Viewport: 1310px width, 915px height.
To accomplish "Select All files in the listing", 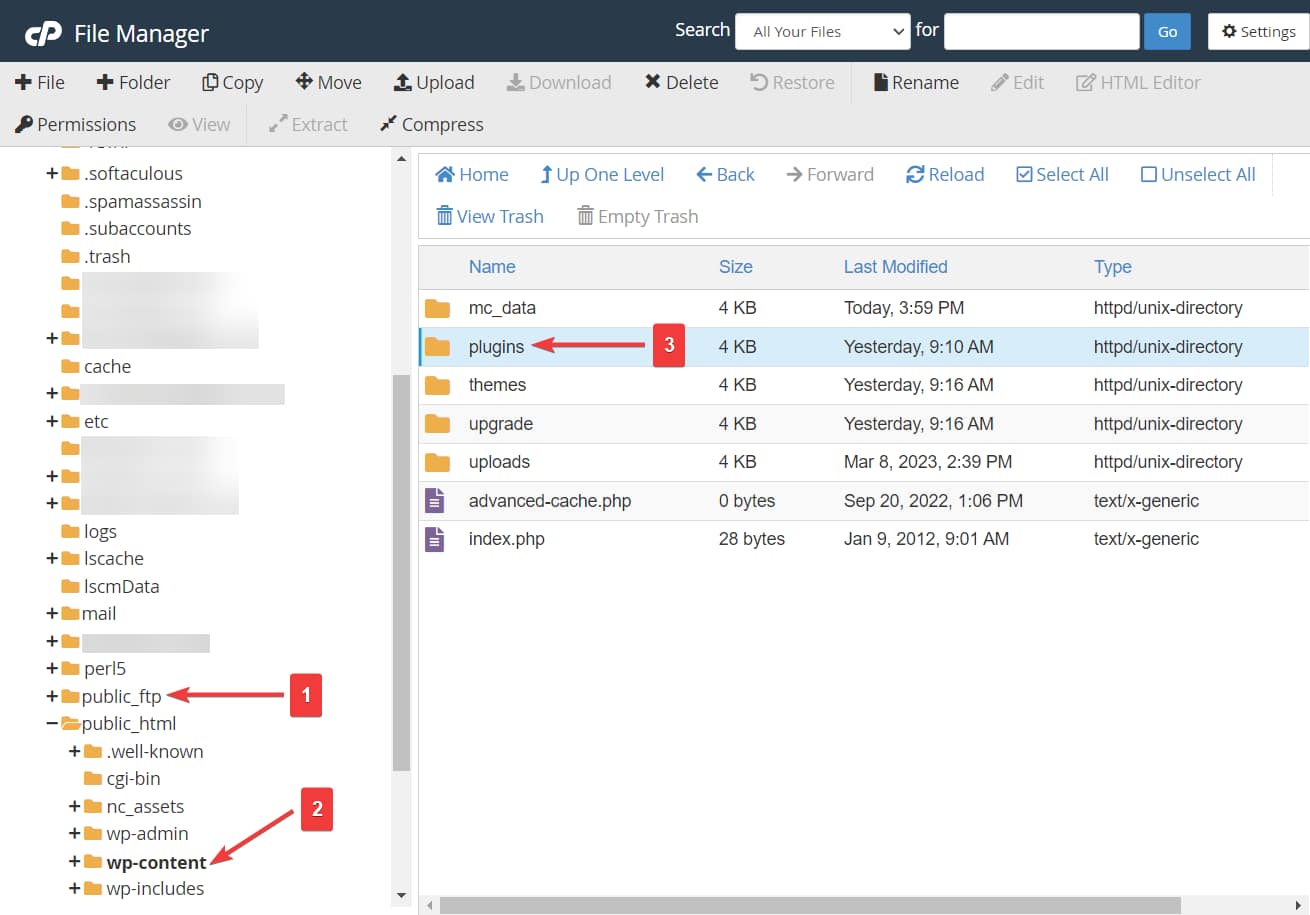I will pyautogui.click(x=1062, y=174).
